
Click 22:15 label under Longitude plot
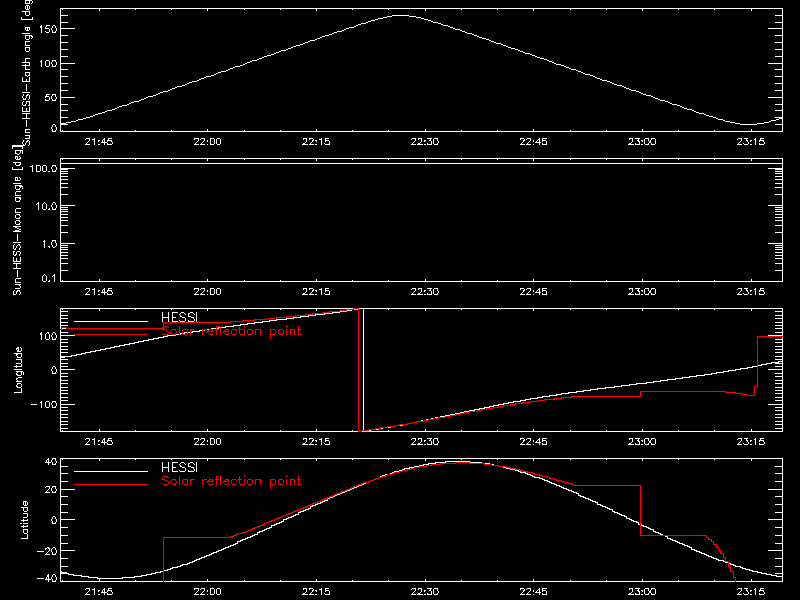click(316, 442)
